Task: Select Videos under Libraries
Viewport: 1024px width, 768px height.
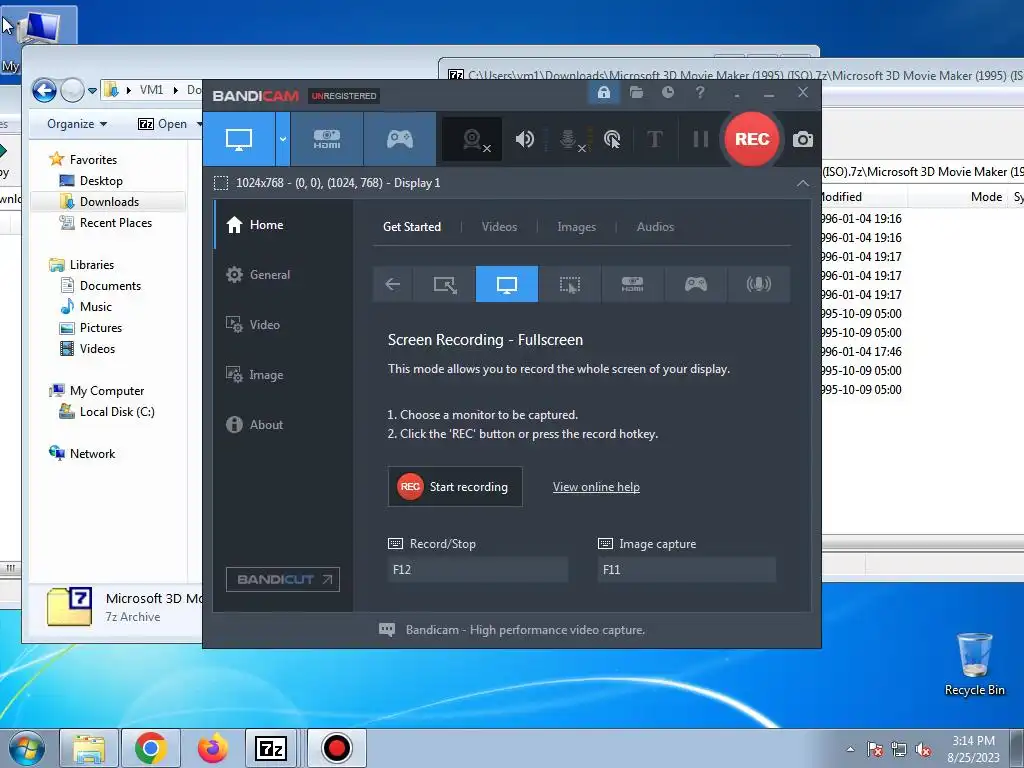Action: [97, 349]
